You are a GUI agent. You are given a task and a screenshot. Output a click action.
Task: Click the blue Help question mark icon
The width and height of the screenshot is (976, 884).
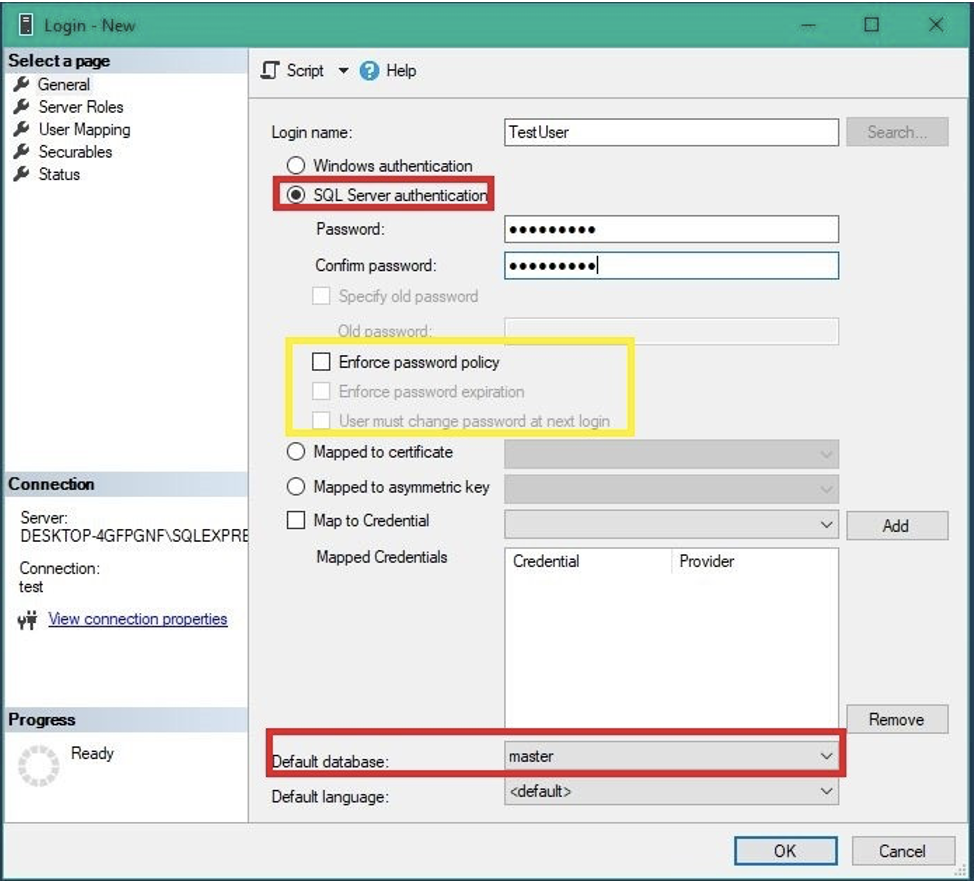tap(370, 71)
